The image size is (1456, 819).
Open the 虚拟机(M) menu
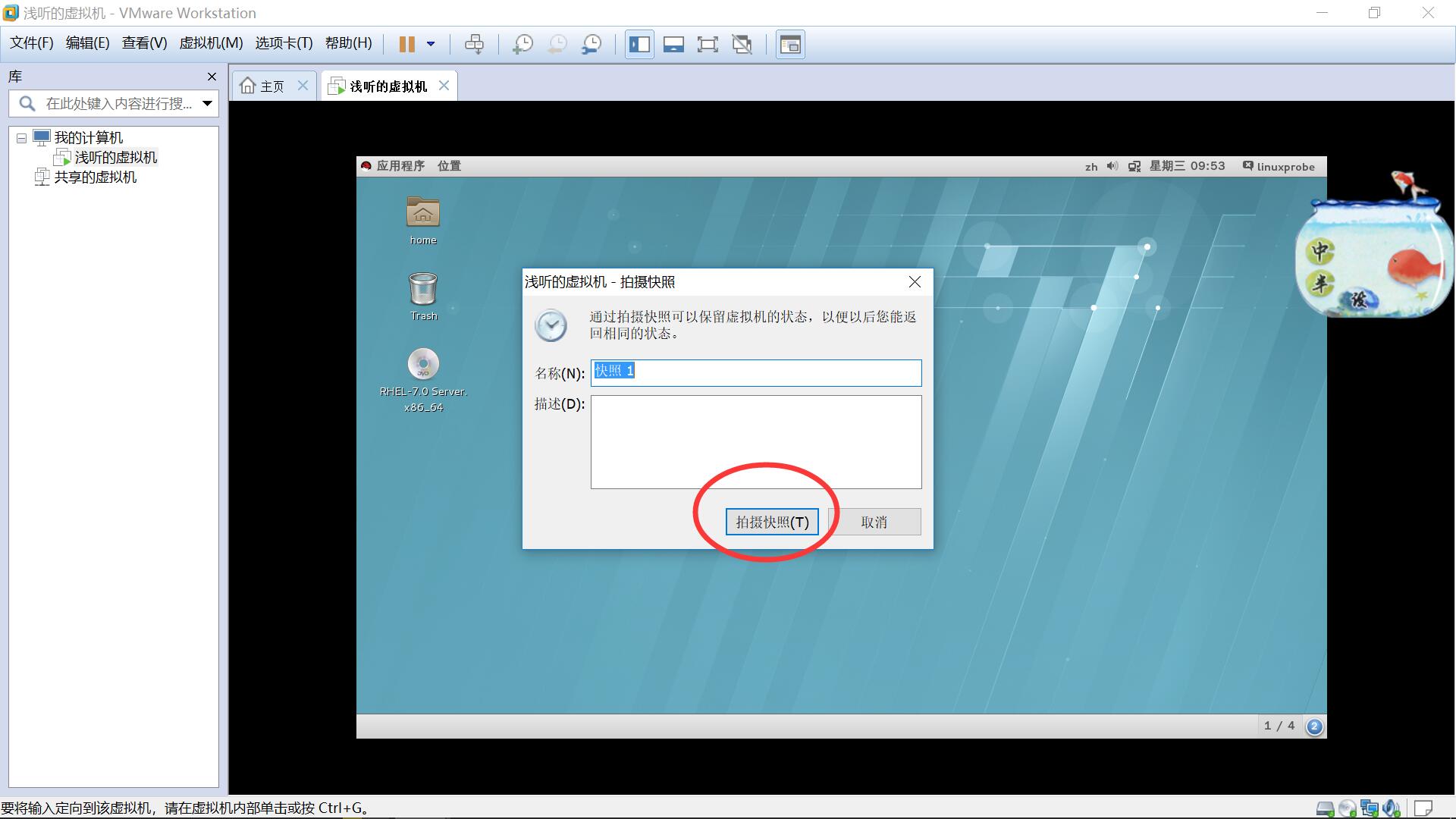click(211, 43)
